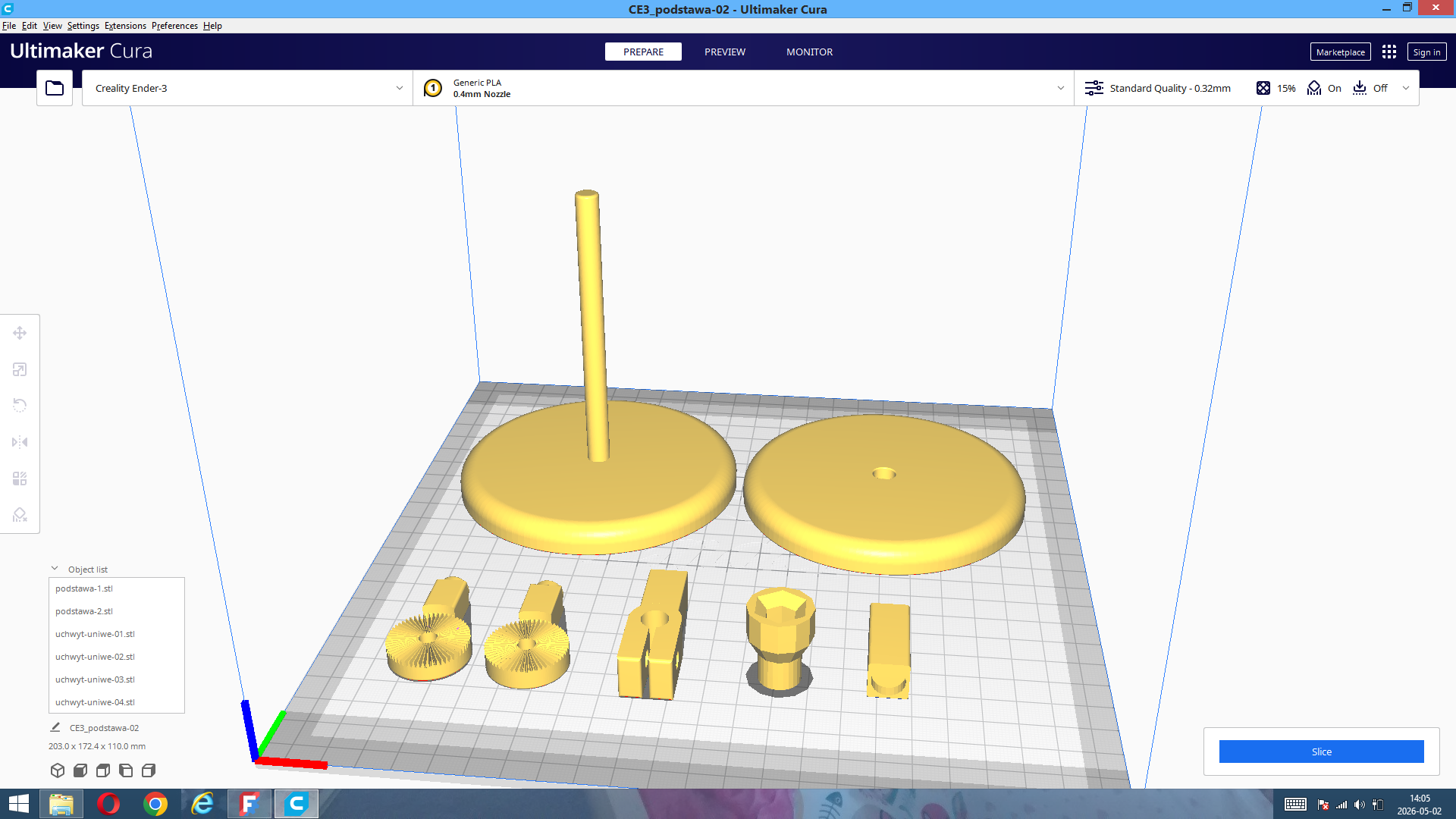Open the on-screen keyboard tray icon

[x=1295, y=805]
